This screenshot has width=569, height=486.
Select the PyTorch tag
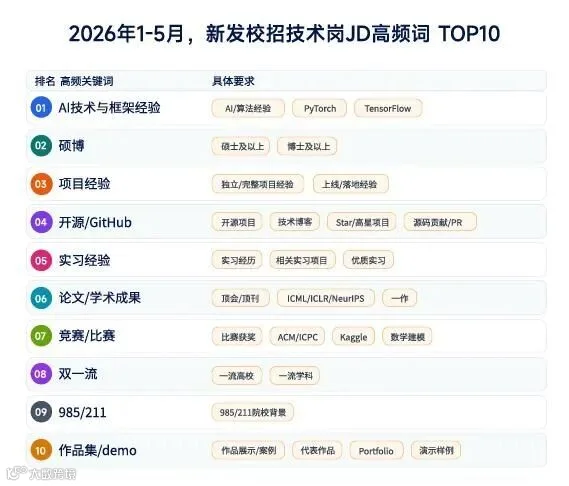(320, 108)
